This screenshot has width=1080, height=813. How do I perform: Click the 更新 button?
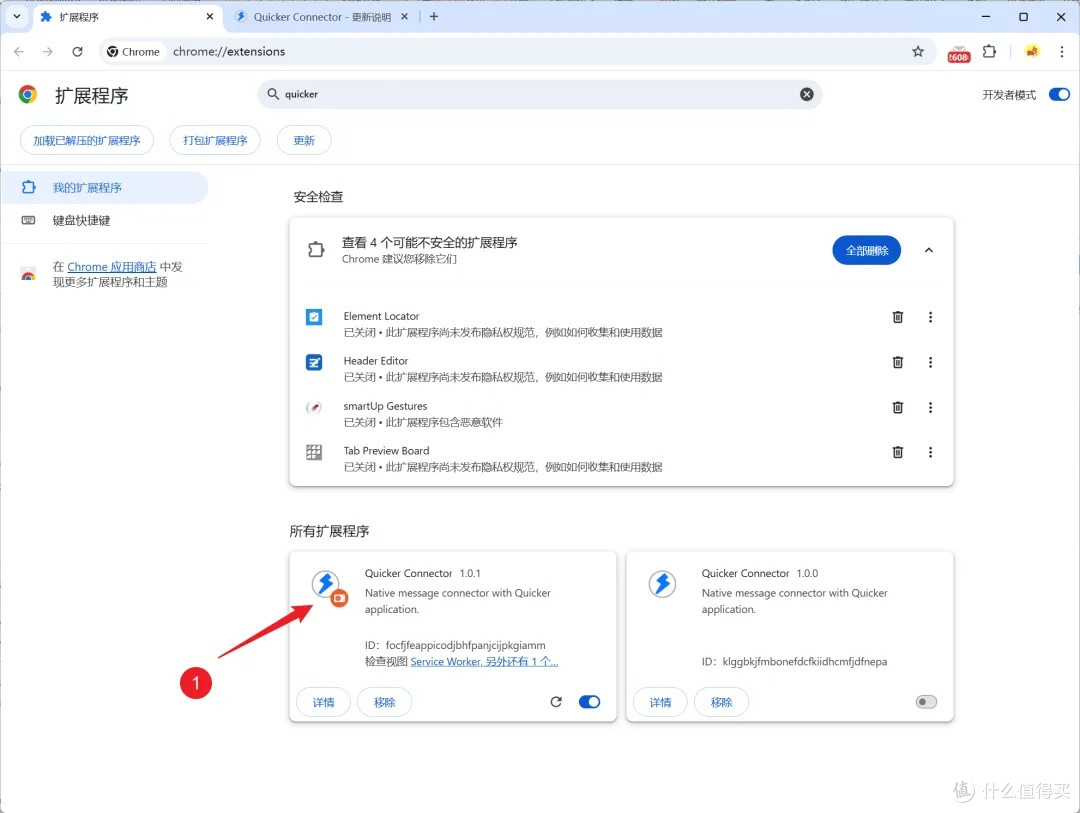click(x=304, y=141)
